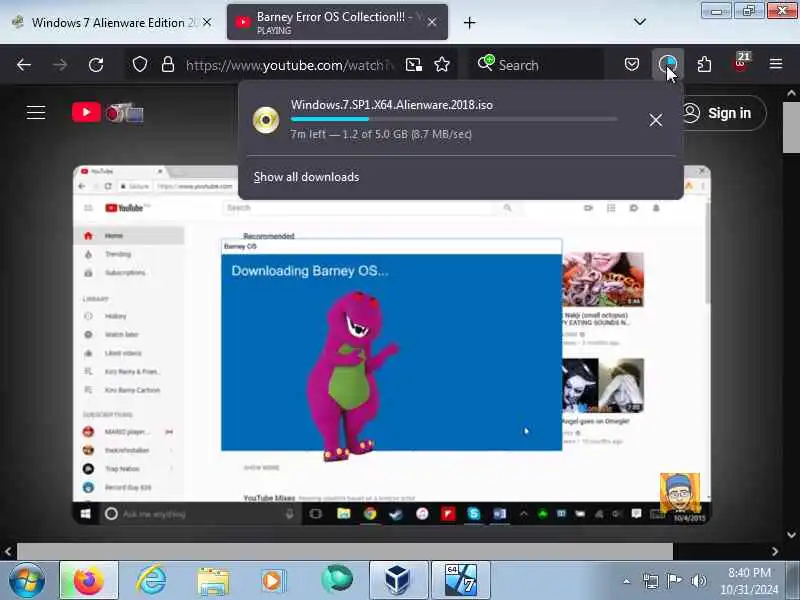This screenshot has width=800, height=600.
Task: Click horizontal scrollbar left arrow
Action: [x=8, y=551]
